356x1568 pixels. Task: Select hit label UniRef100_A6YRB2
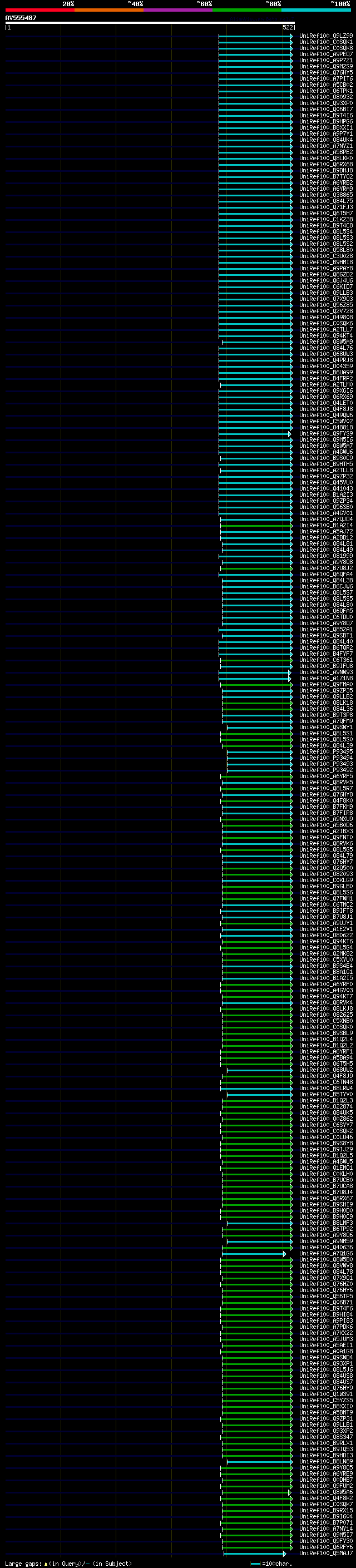[x=326, y=182]
